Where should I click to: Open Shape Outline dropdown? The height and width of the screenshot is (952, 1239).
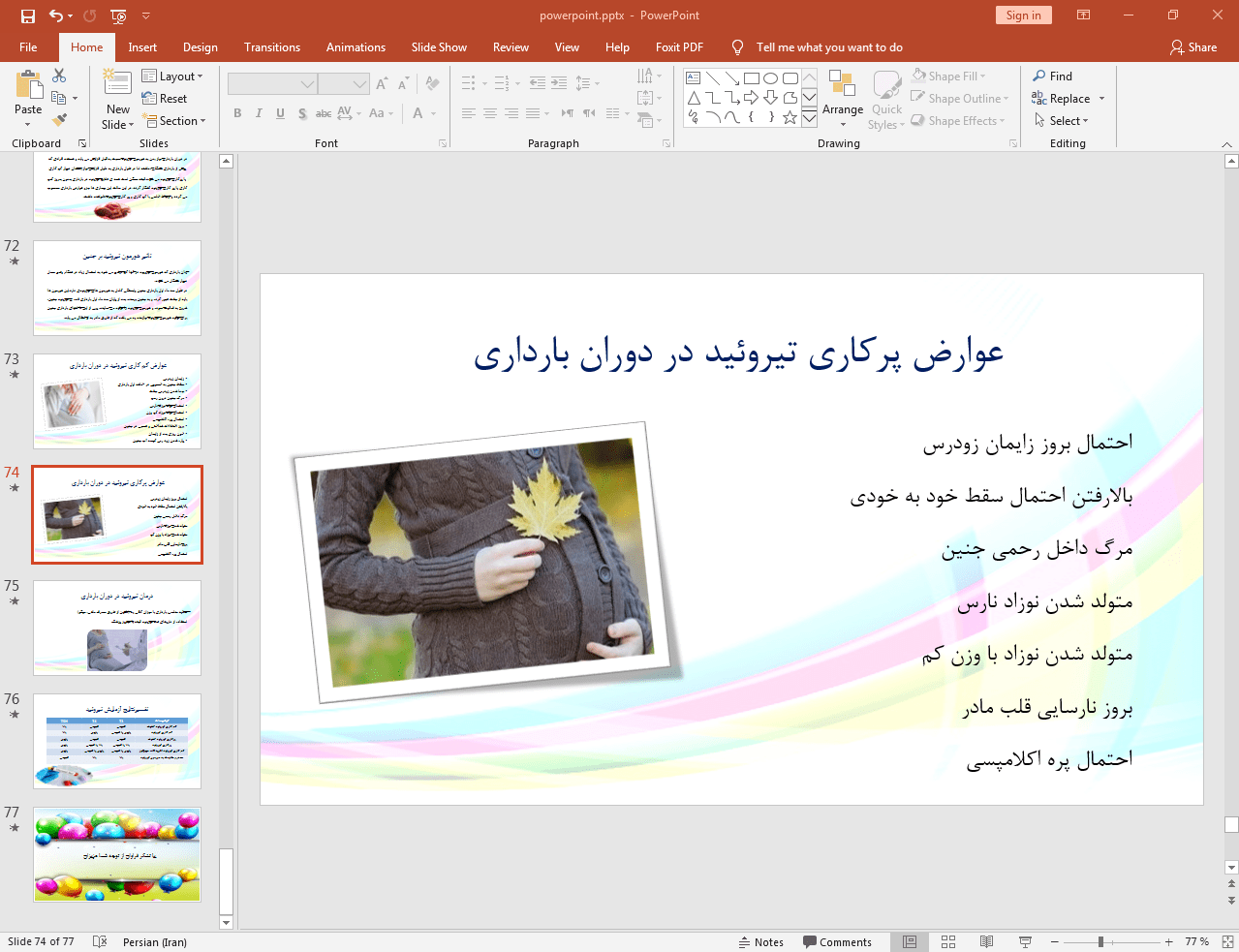[x=961, y=98]
